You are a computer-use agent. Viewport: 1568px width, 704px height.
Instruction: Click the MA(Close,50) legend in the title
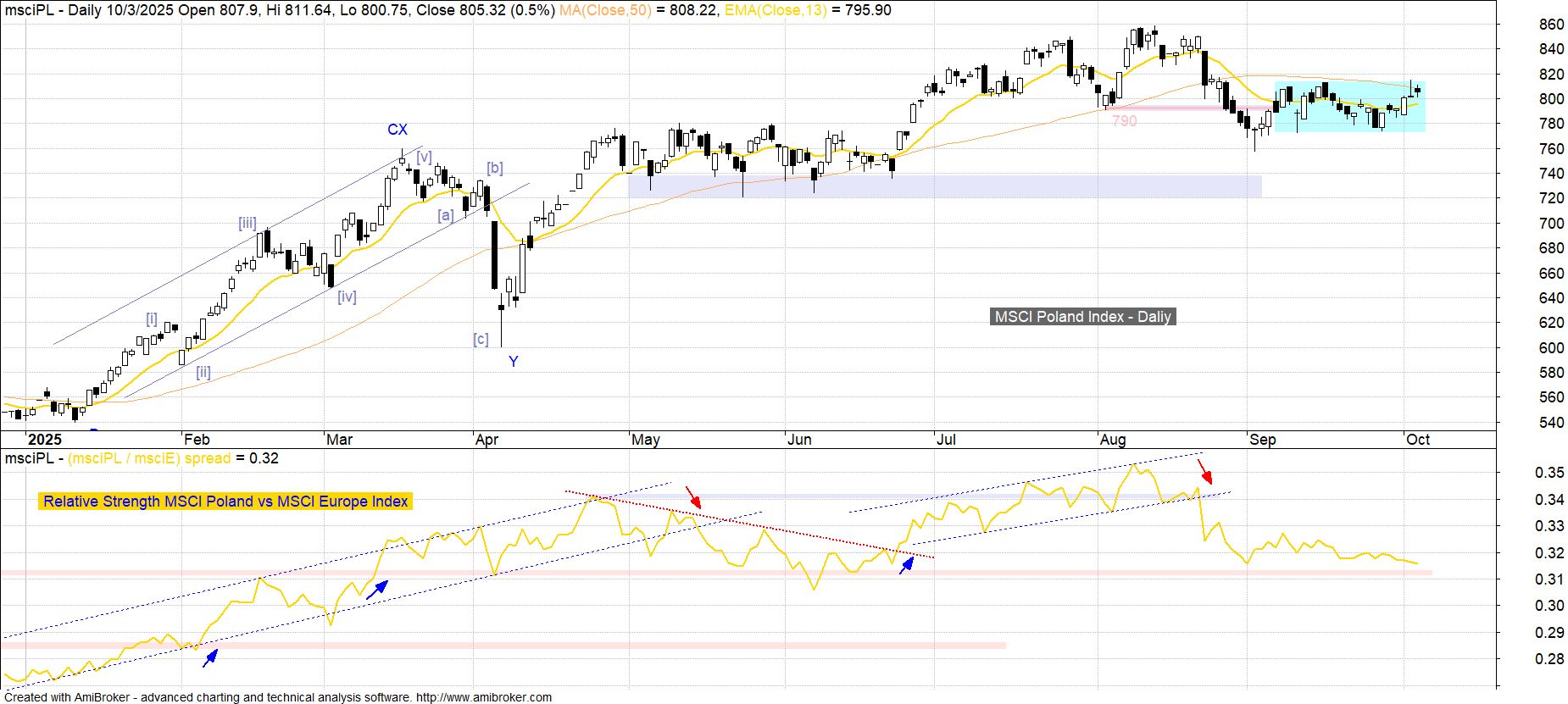606,10
